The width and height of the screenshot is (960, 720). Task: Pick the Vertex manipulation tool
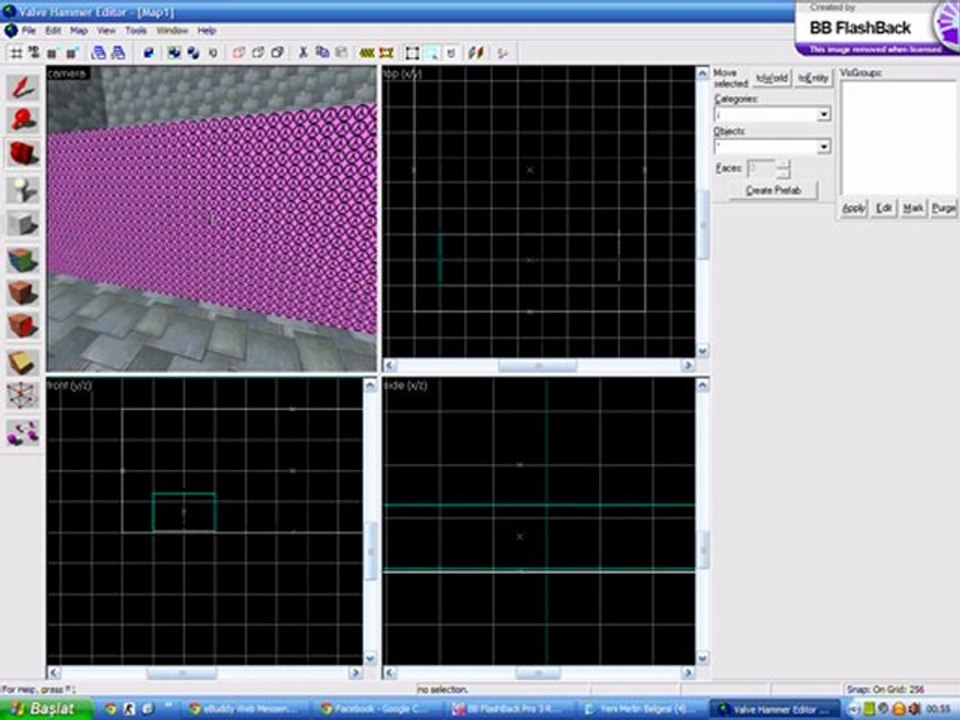click(23, 396)
